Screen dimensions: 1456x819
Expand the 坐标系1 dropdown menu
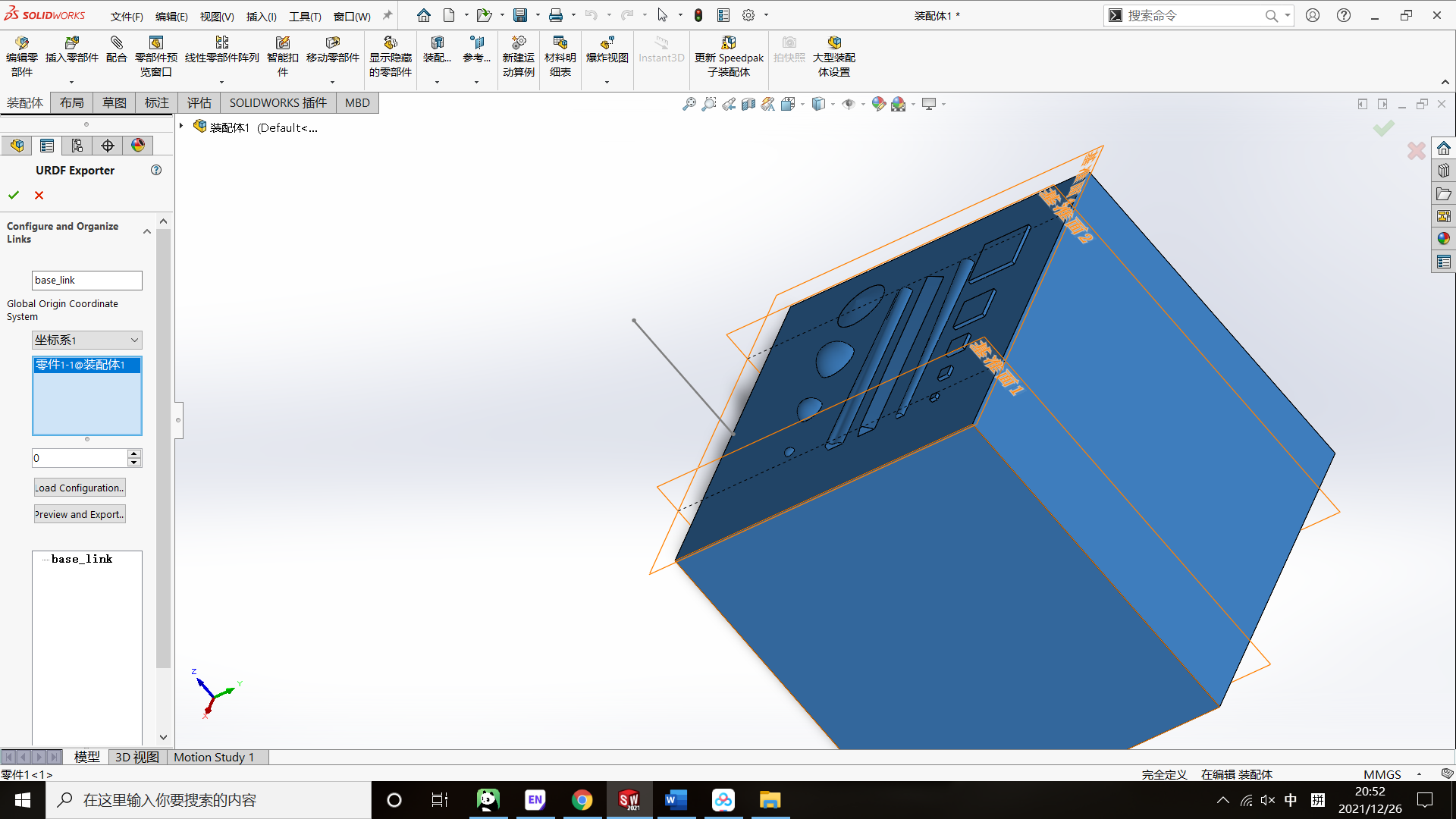pyautogui.click(x=133, y=340)
